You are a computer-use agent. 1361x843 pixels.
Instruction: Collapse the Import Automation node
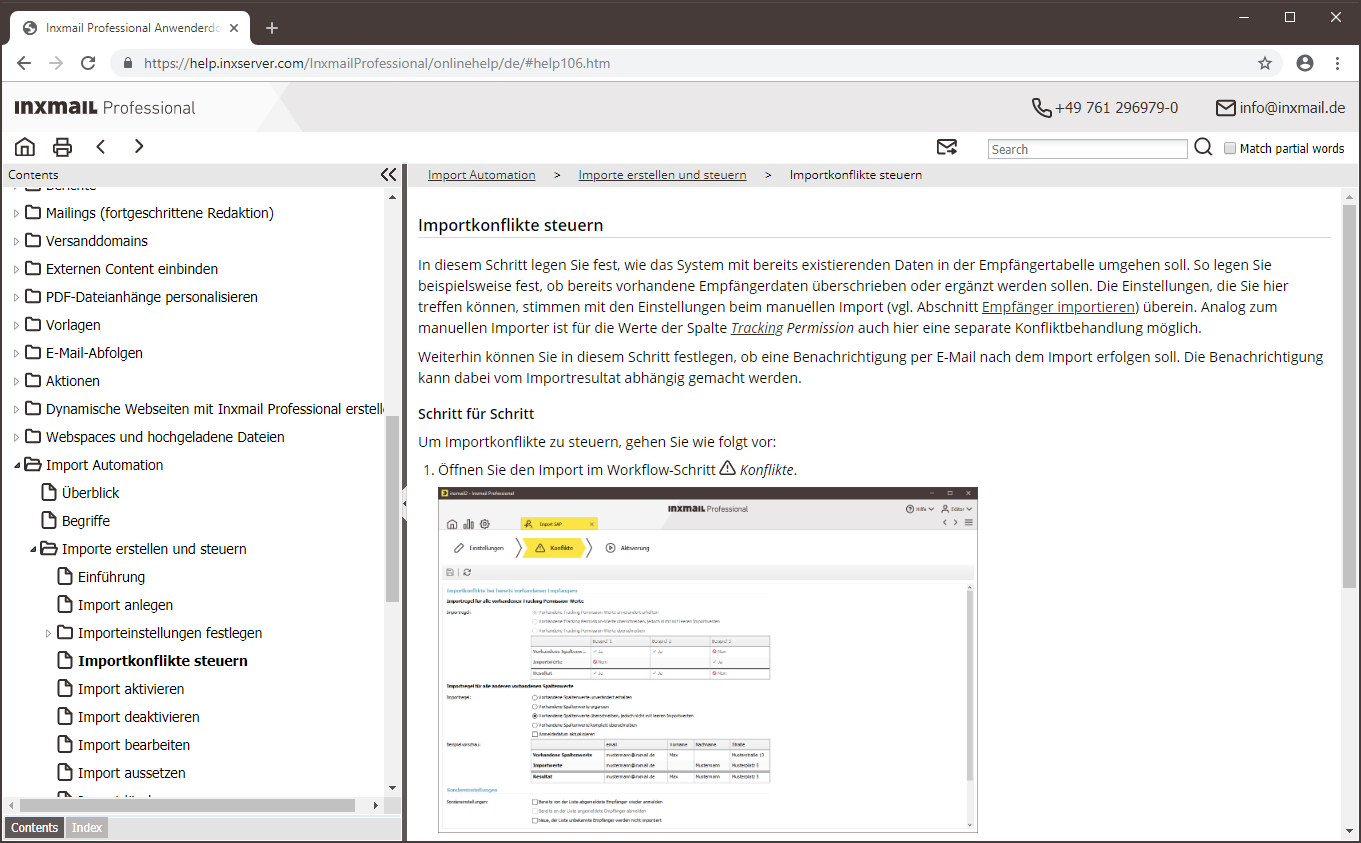[x=16, y=465]
